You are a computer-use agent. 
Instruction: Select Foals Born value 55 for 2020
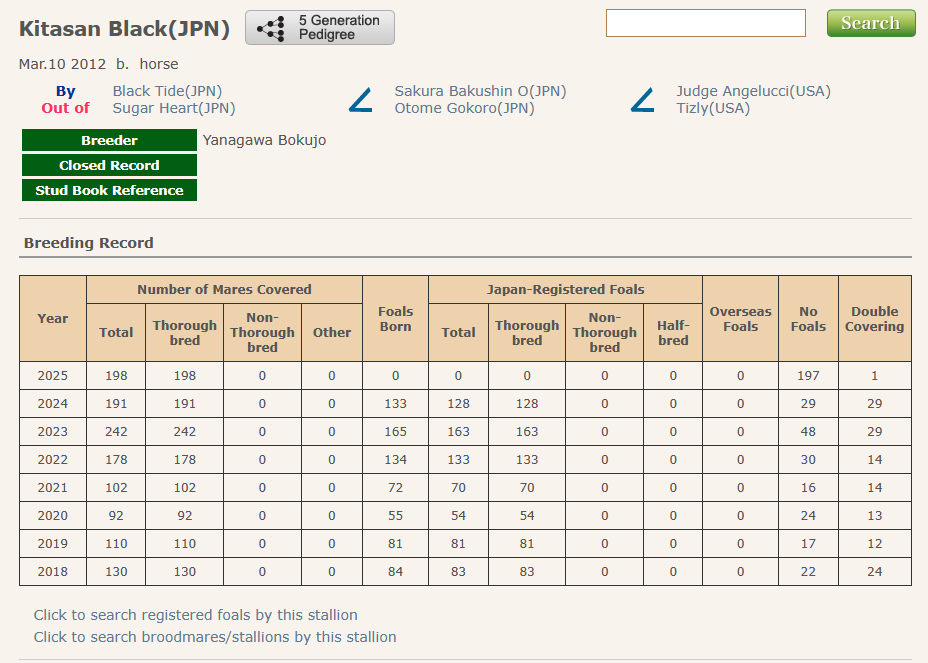pos(395,516)
